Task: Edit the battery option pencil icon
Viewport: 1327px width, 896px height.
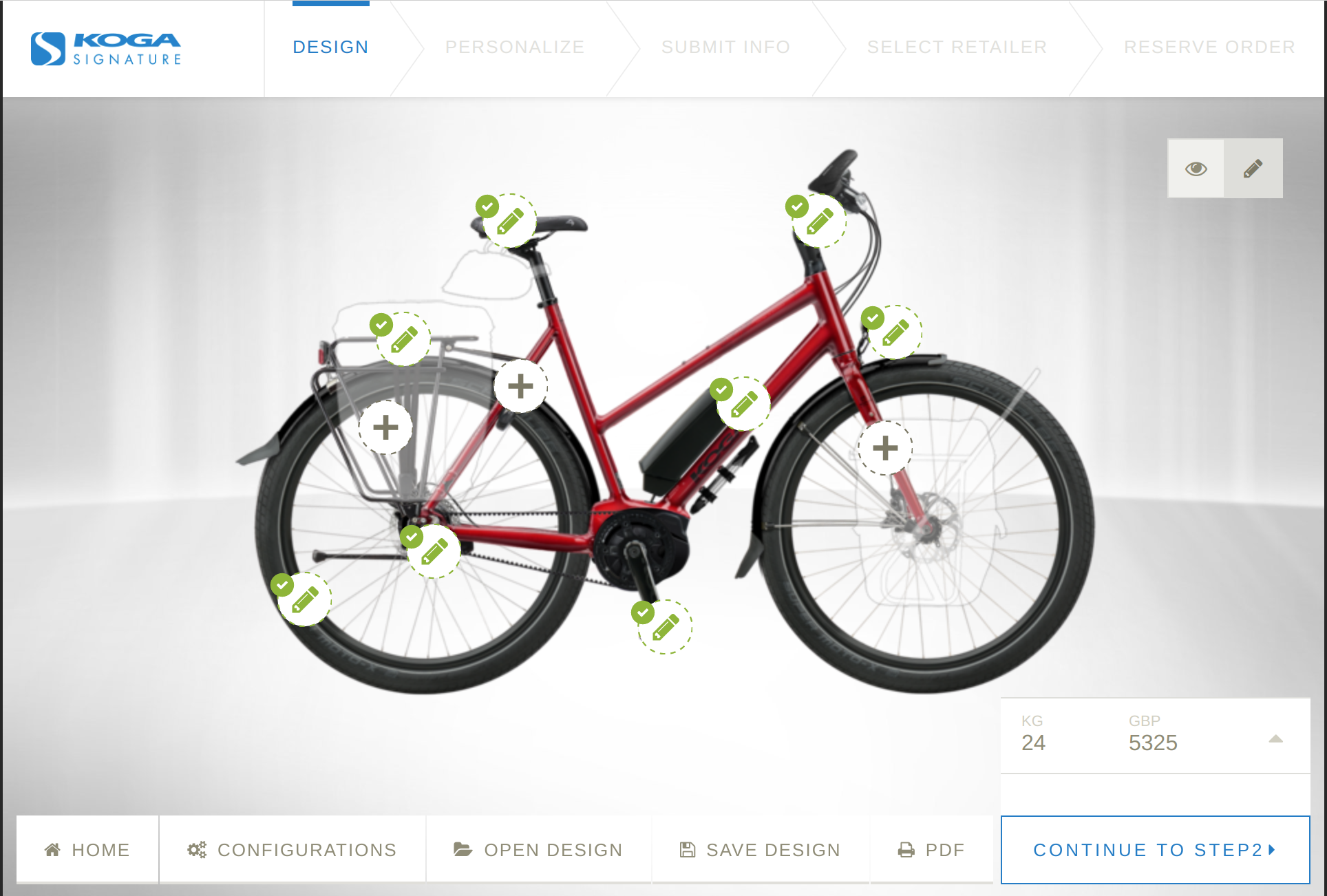Action: coord(744,404)
